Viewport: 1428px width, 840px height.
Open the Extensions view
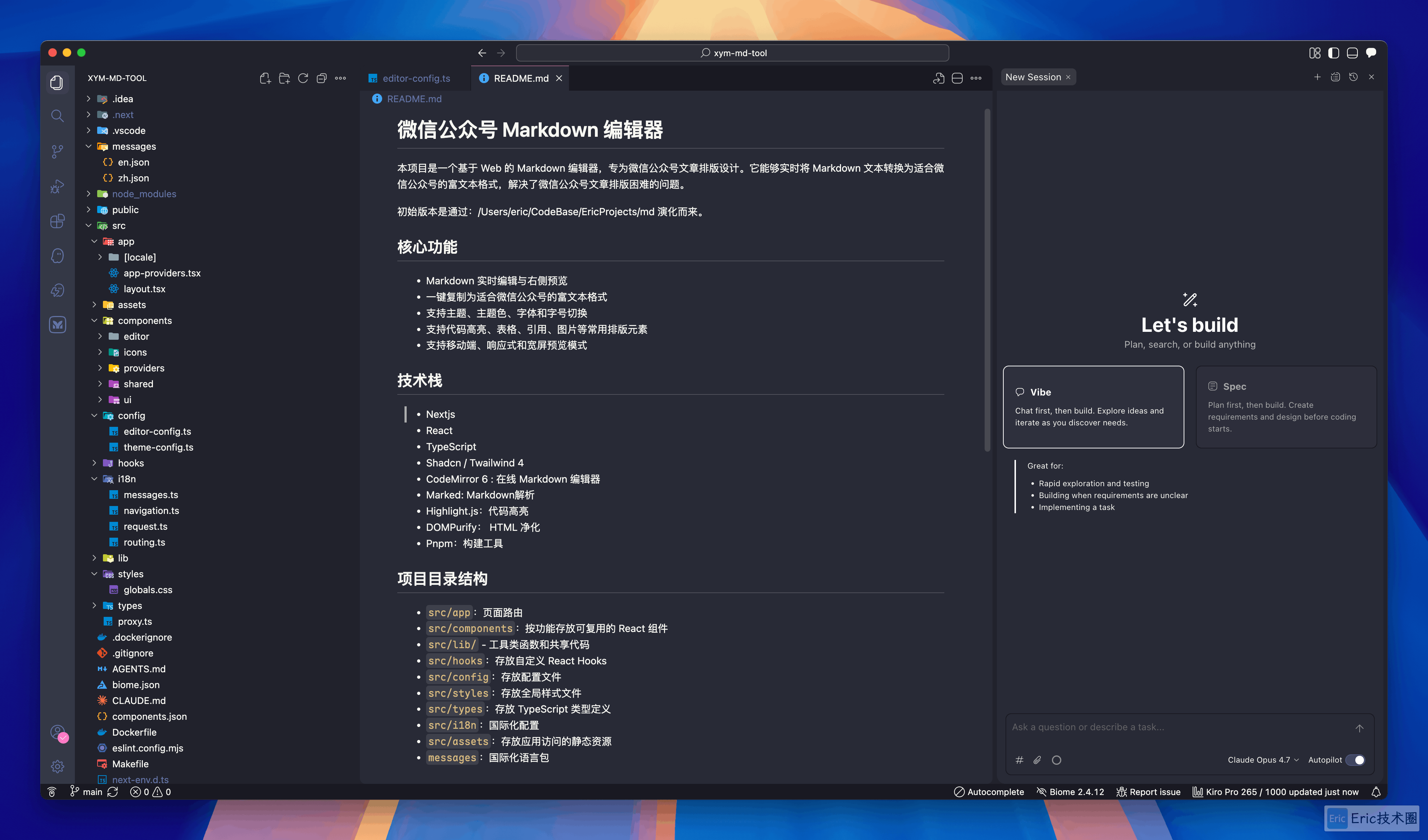click(57, 221)
